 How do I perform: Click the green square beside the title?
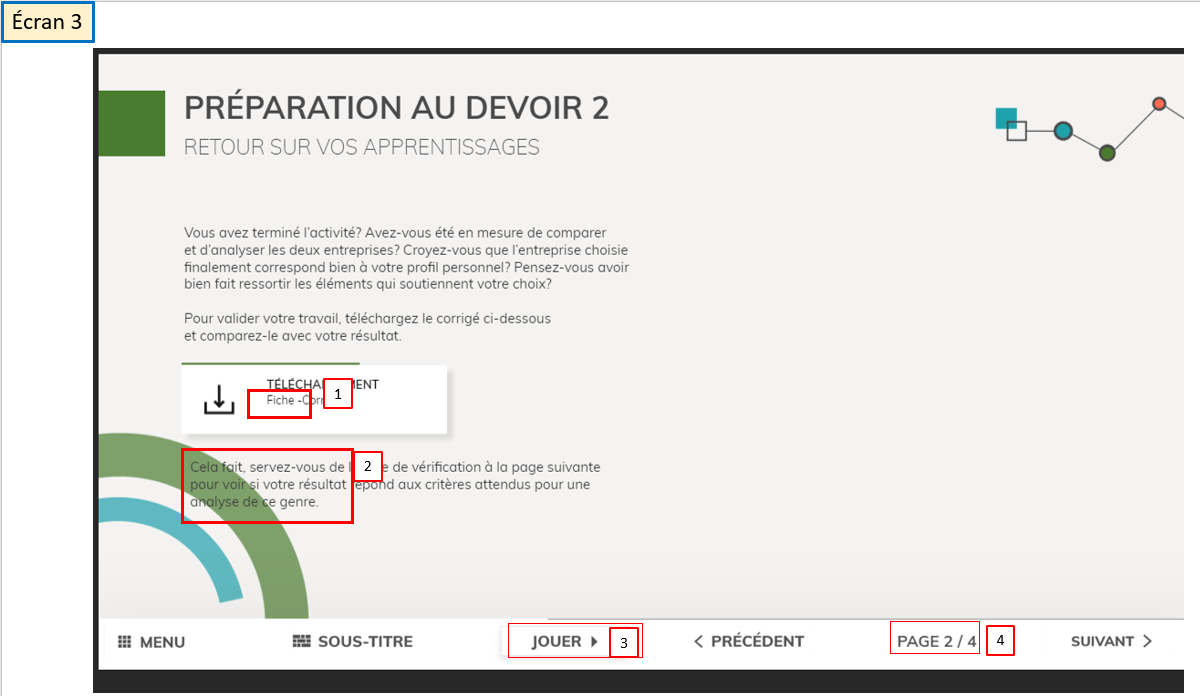click(x=131, y=123)
